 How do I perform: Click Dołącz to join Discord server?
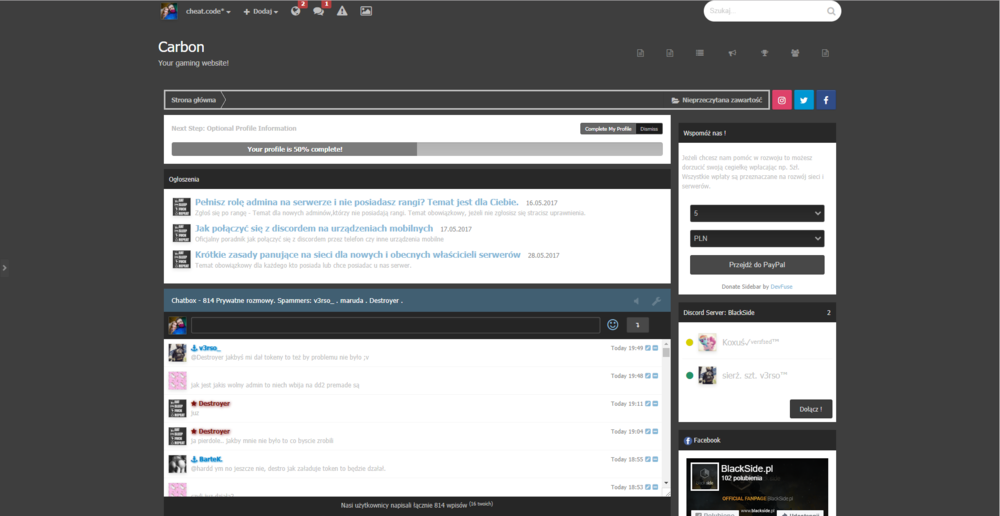pyautogui.click(x=810, y=408)
